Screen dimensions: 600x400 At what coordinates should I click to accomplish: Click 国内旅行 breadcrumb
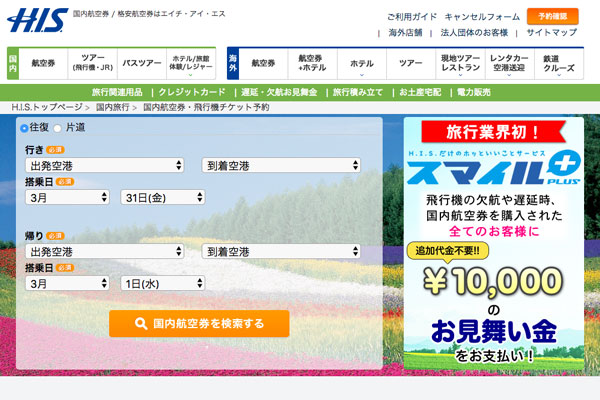112,107
